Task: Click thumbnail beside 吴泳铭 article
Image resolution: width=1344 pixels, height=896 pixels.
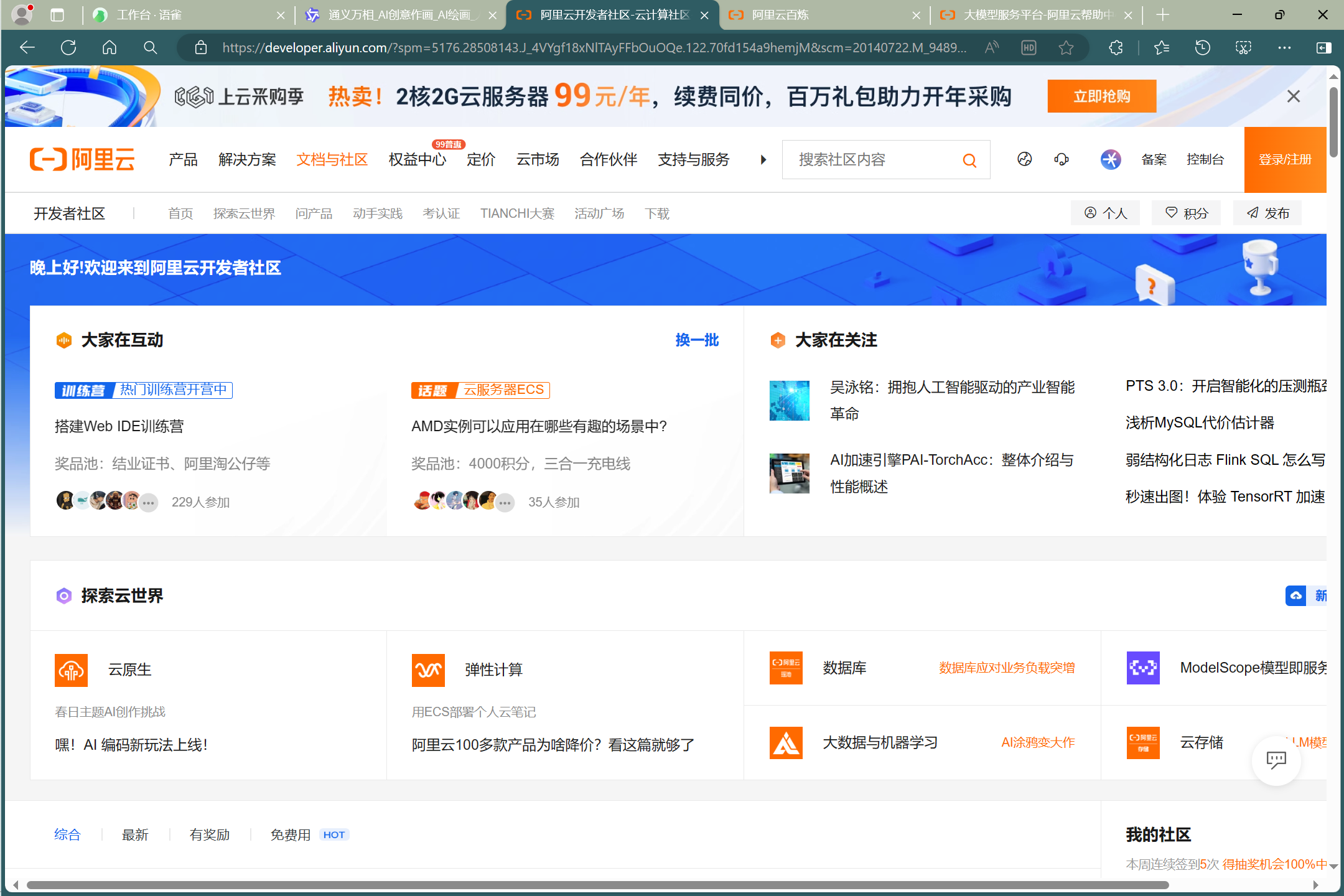Action: 790,401
